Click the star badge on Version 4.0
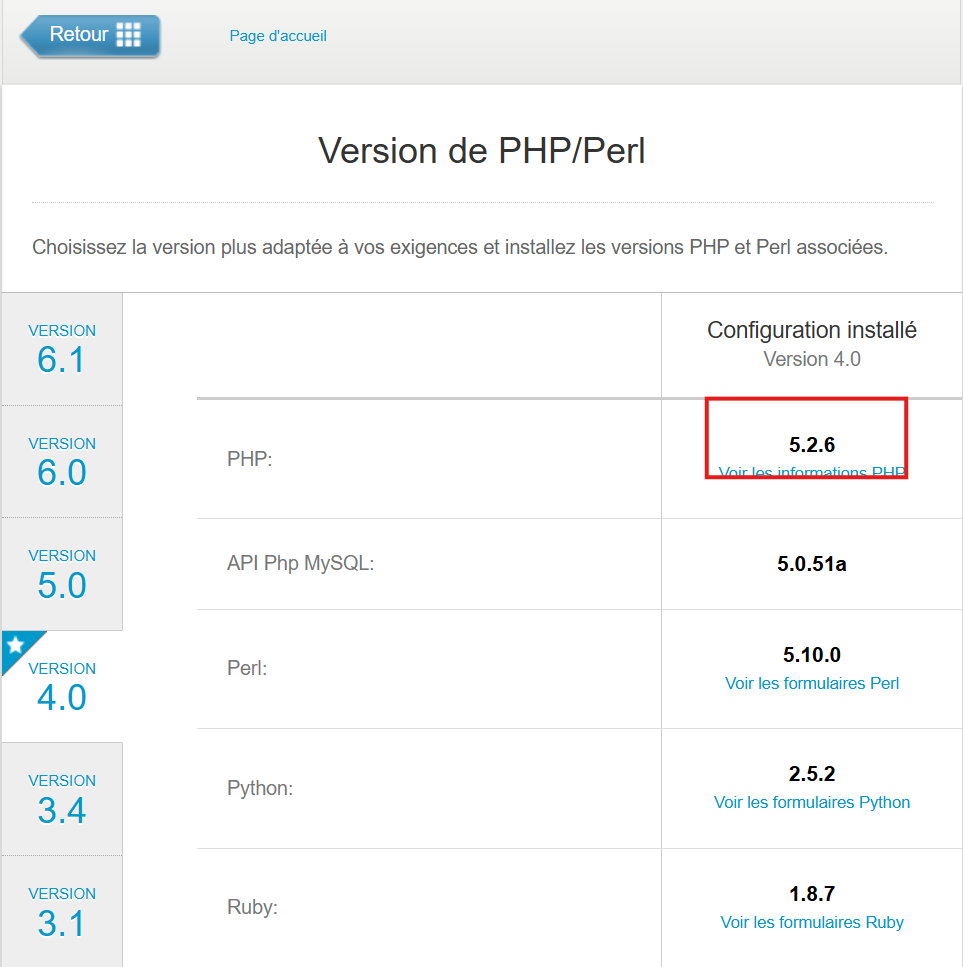 coord(16,646)
